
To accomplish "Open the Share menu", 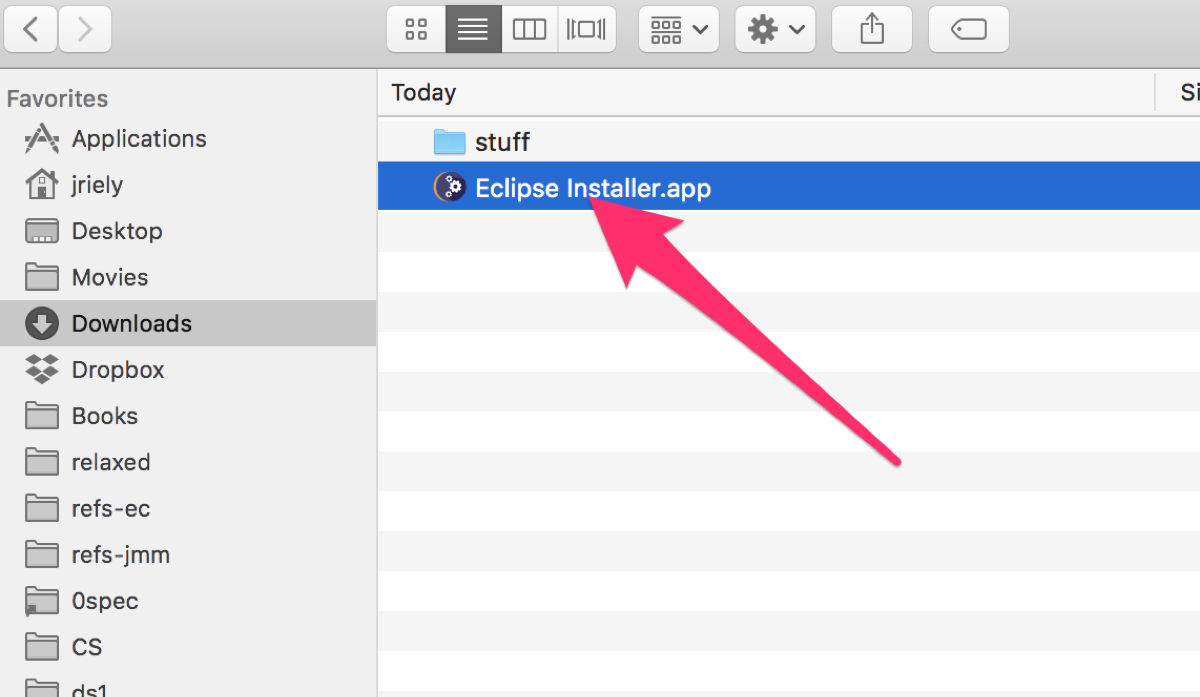I will (x=871, y=29).
